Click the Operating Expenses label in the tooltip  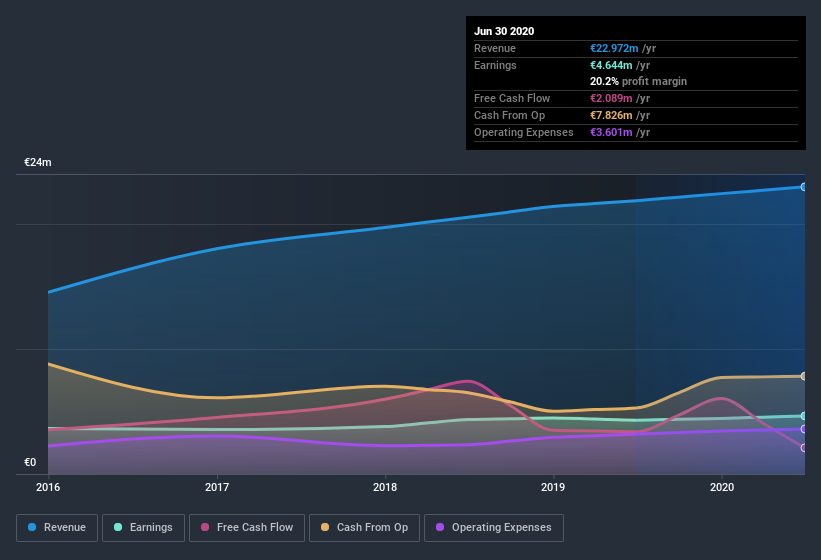tap(524, 132)
